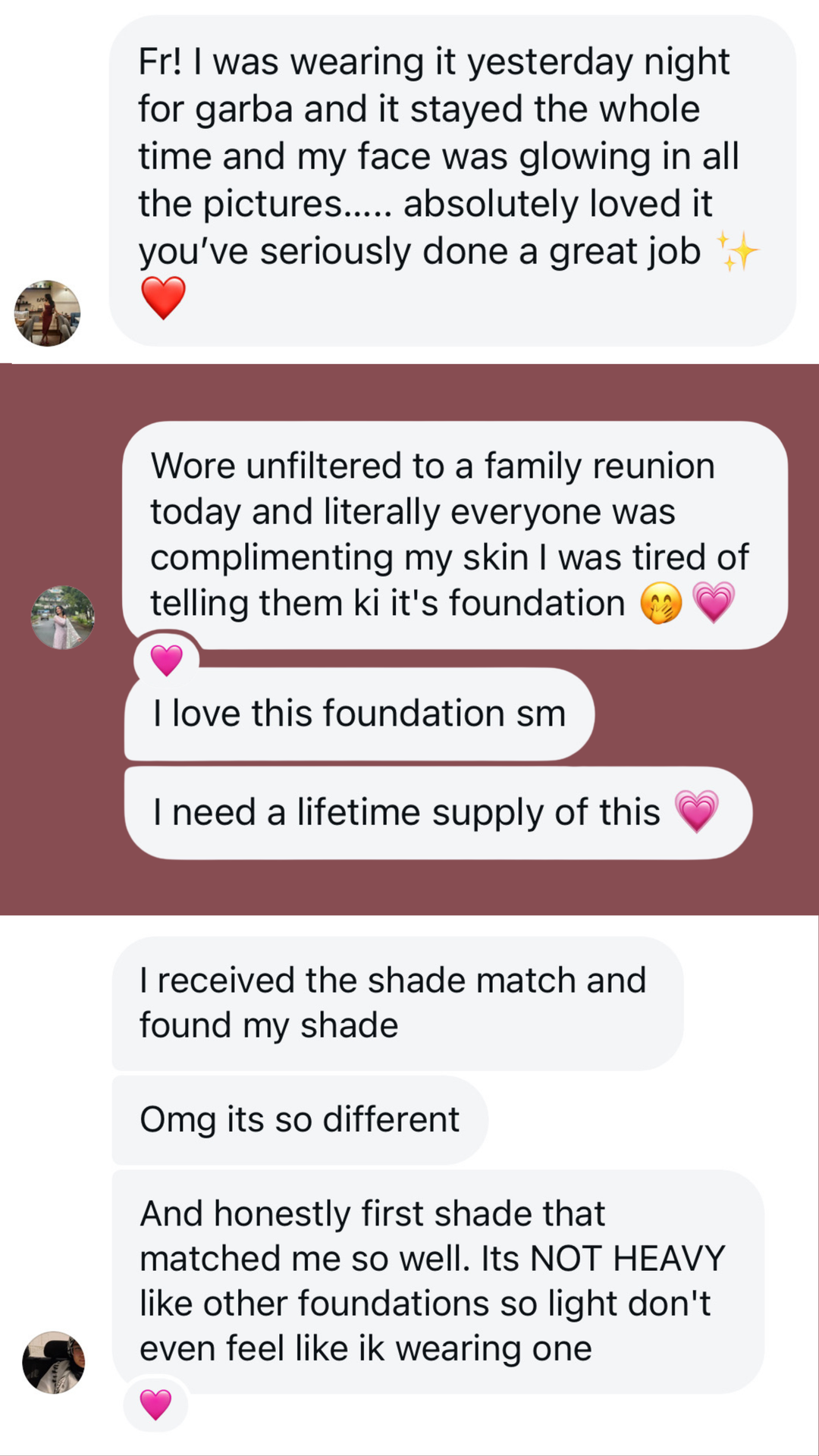Tap the pink heart reaction under the family reunion message

click(166, 660)
